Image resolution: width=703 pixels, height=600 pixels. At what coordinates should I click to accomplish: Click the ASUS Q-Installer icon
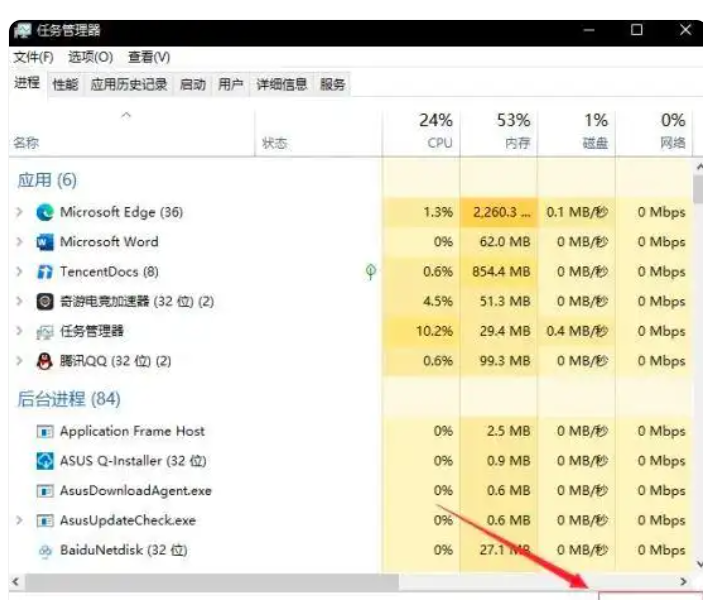tap(44, 461)
